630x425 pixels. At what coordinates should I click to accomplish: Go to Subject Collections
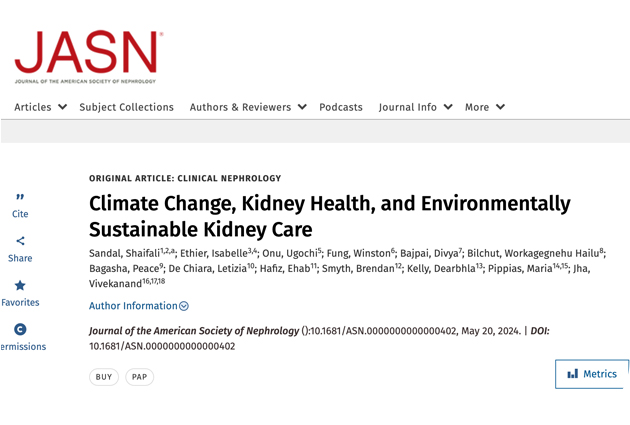click(126, 107)
